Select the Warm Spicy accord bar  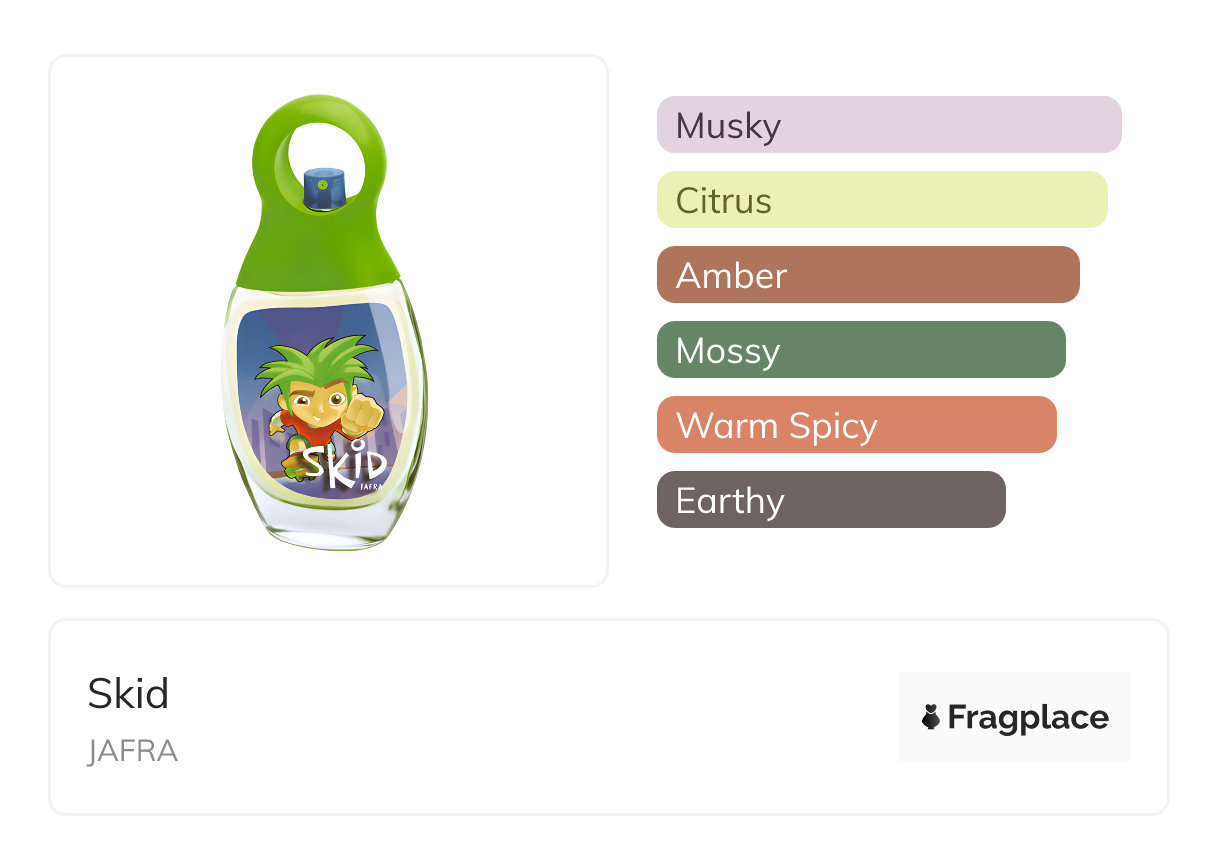pos(857,425)
